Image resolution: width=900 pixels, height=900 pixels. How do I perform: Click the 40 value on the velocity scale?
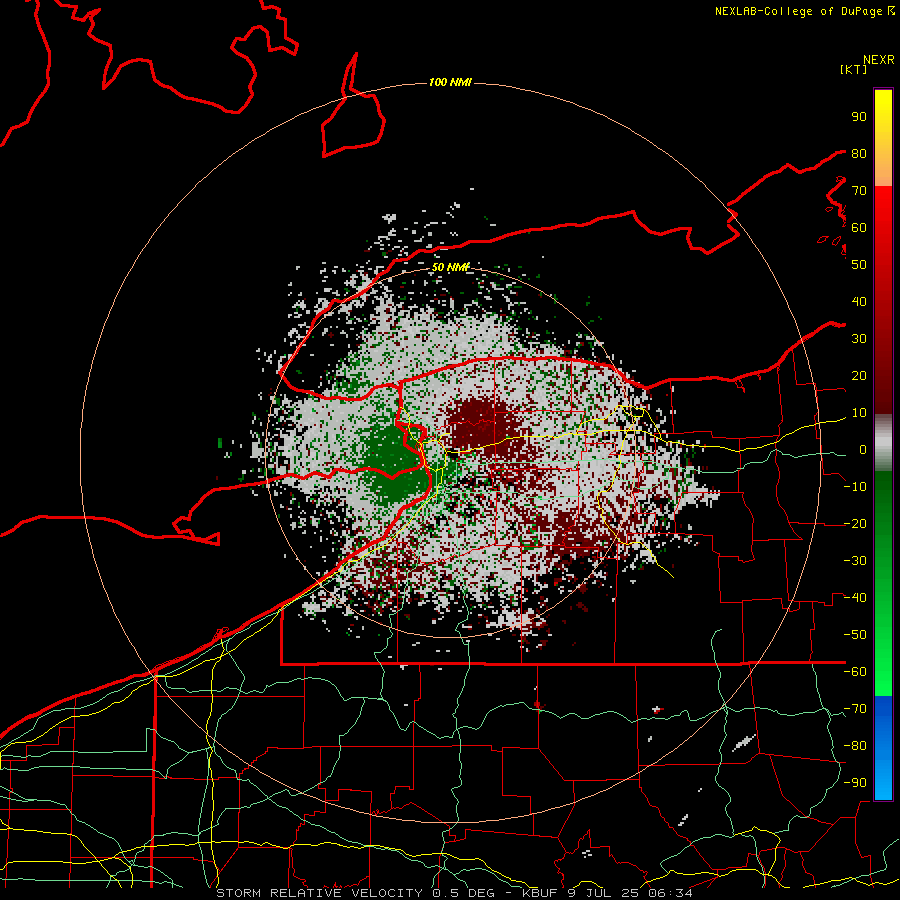pyautogui.click(x=859, y=301)
